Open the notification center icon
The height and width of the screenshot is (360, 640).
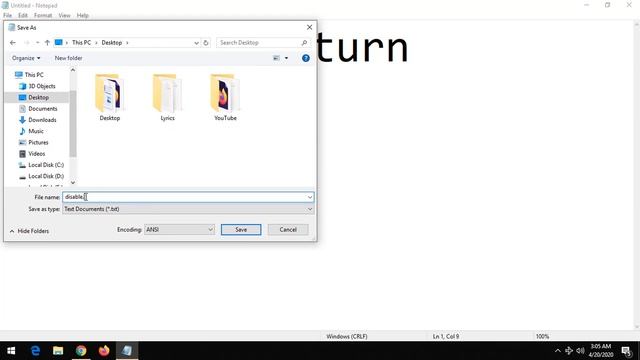pyautogui.click(x=627, y=351)
